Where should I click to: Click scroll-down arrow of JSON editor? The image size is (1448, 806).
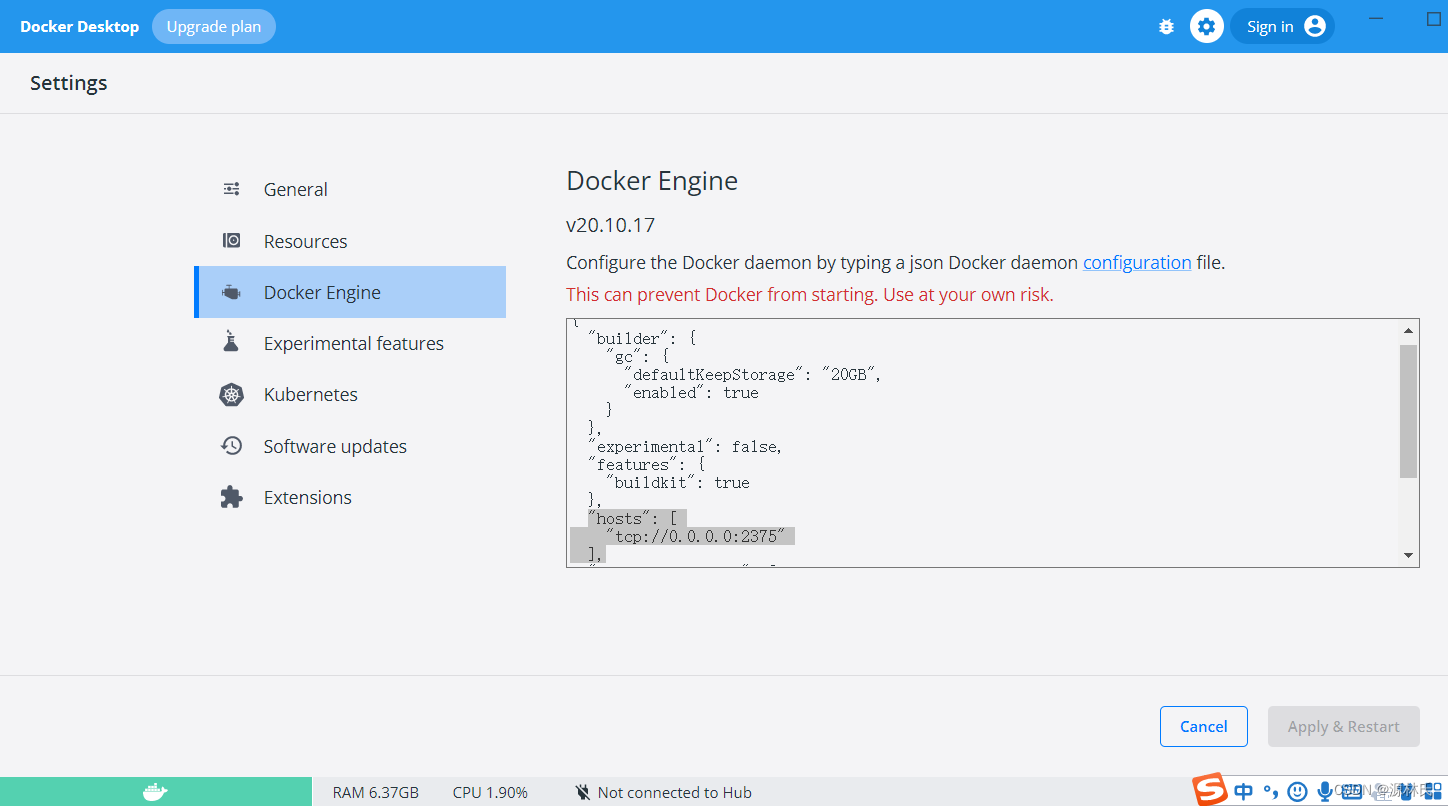tap(1408, 555)
